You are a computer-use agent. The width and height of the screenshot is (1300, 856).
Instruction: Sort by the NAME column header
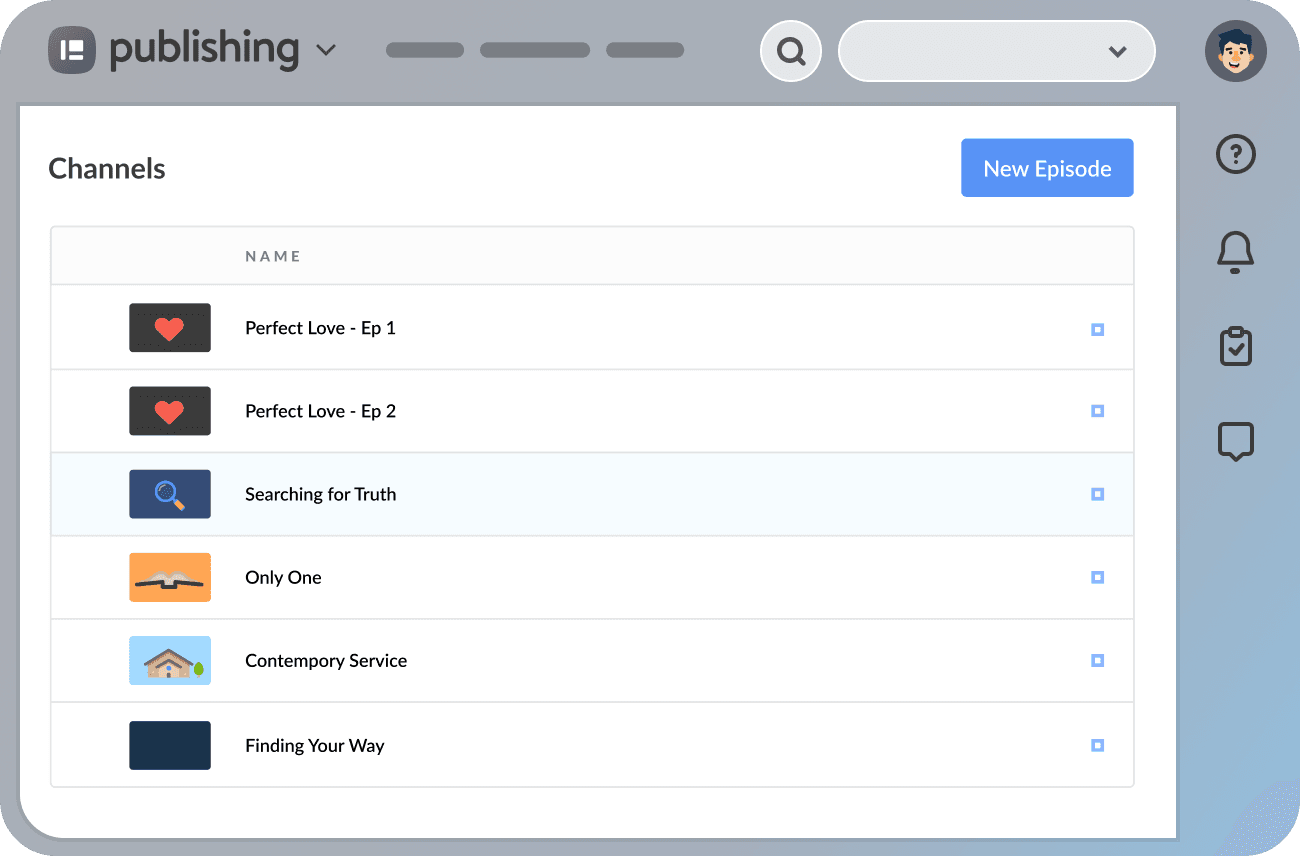pyautogui.click(x=272, y=256)
